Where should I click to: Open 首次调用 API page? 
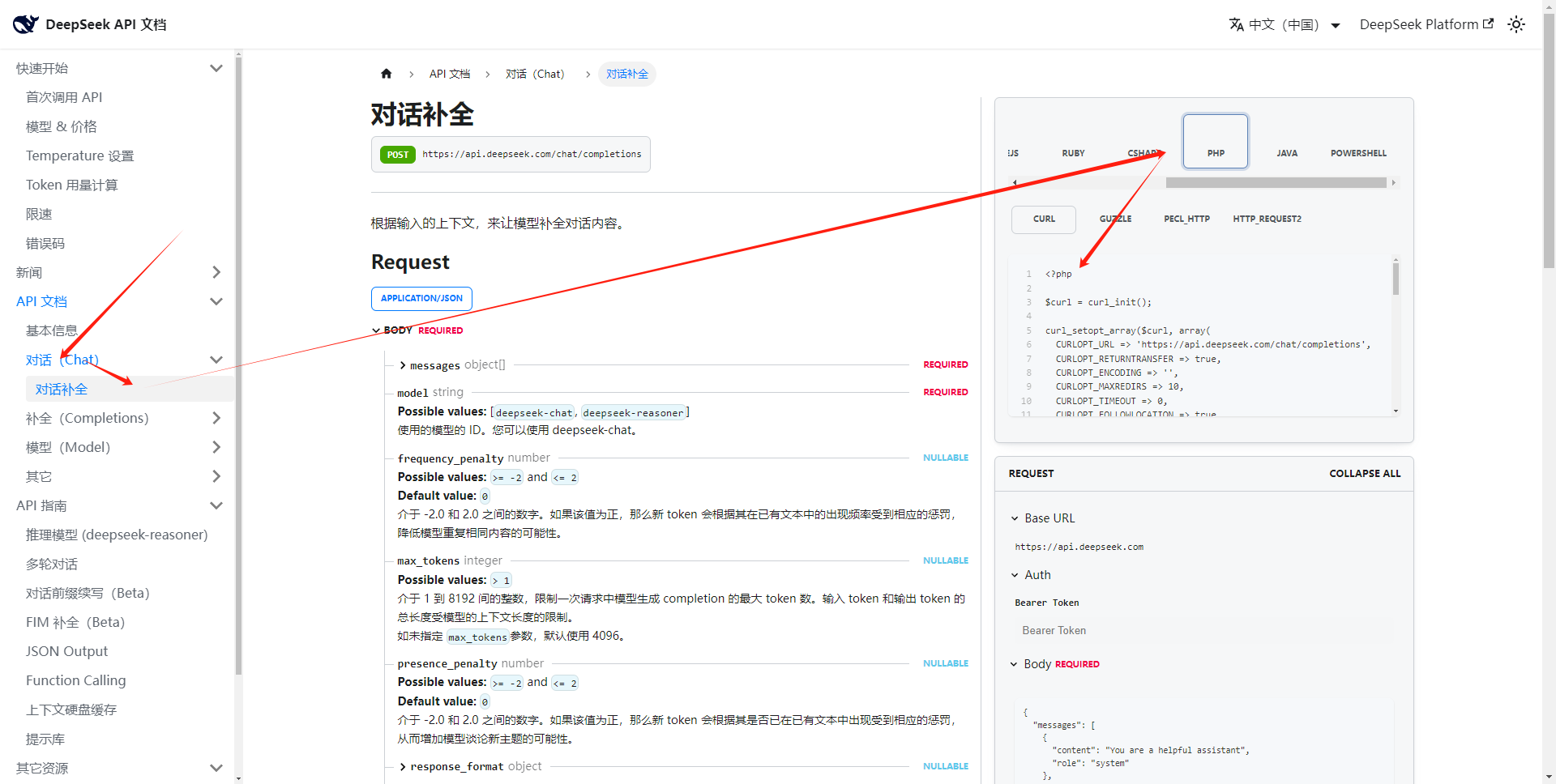pos(64,97)
